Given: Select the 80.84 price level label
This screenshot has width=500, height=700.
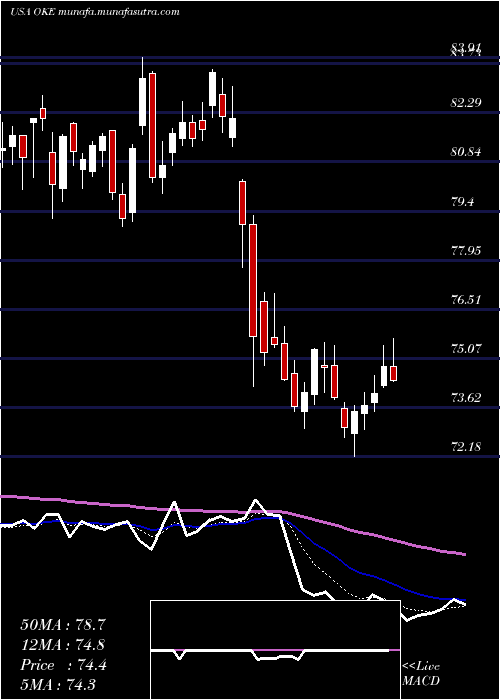Looking at the screenshot, I should pos(466,152).
